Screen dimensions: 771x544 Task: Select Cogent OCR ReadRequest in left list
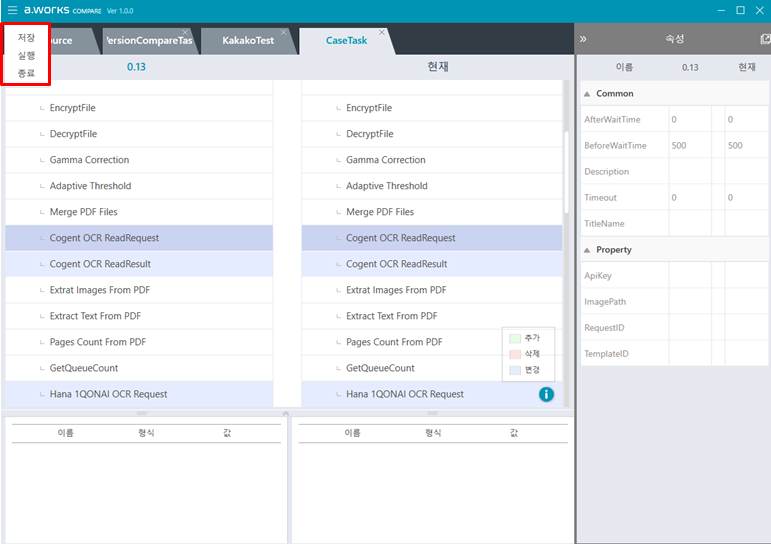click(x=104, y=238)
